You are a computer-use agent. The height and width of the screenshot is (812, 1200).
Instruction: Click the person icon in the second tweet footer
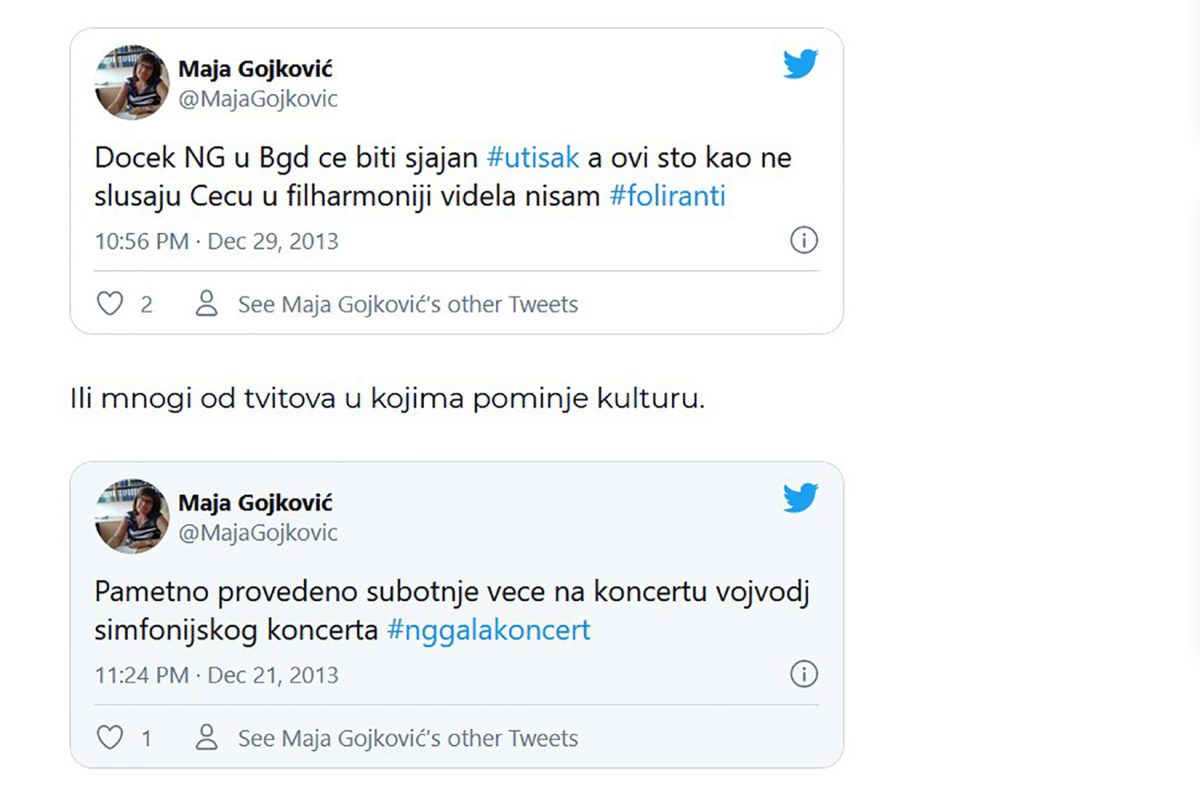click(x=207, y=737)
